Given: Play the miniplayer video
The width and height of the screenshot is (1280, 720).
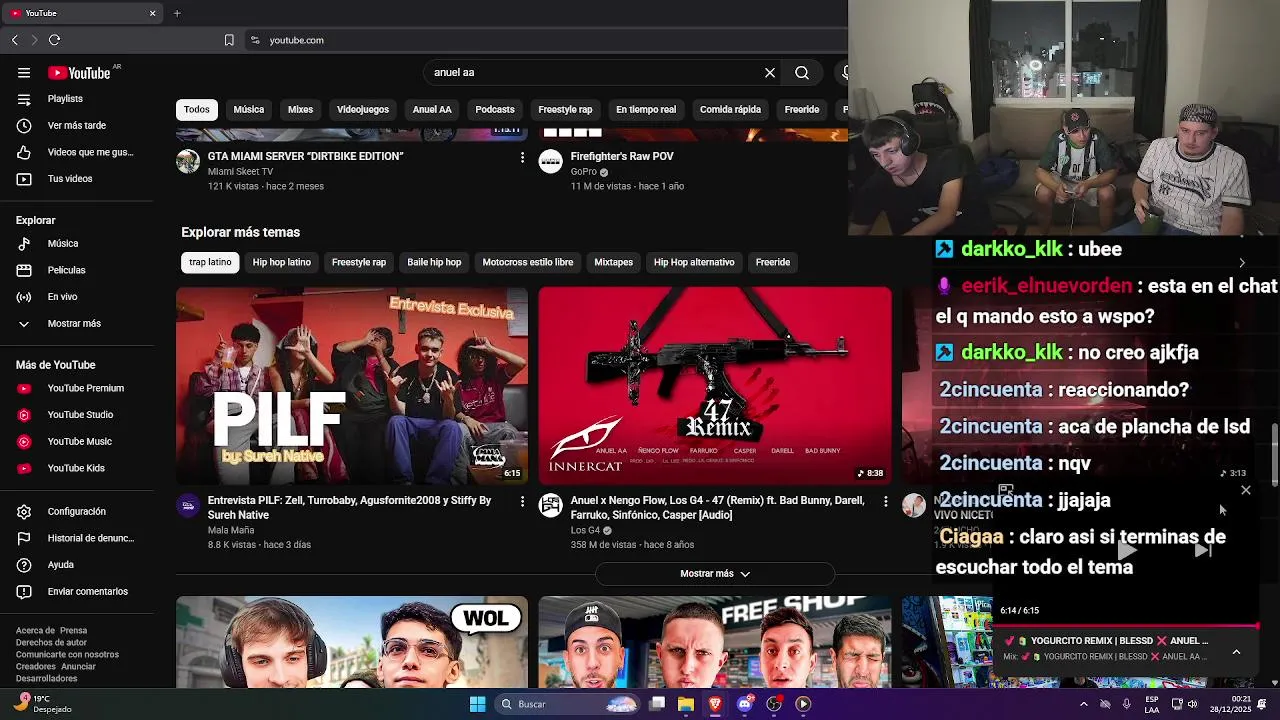Looking at the screenshot, I should tap(1127, 550).
